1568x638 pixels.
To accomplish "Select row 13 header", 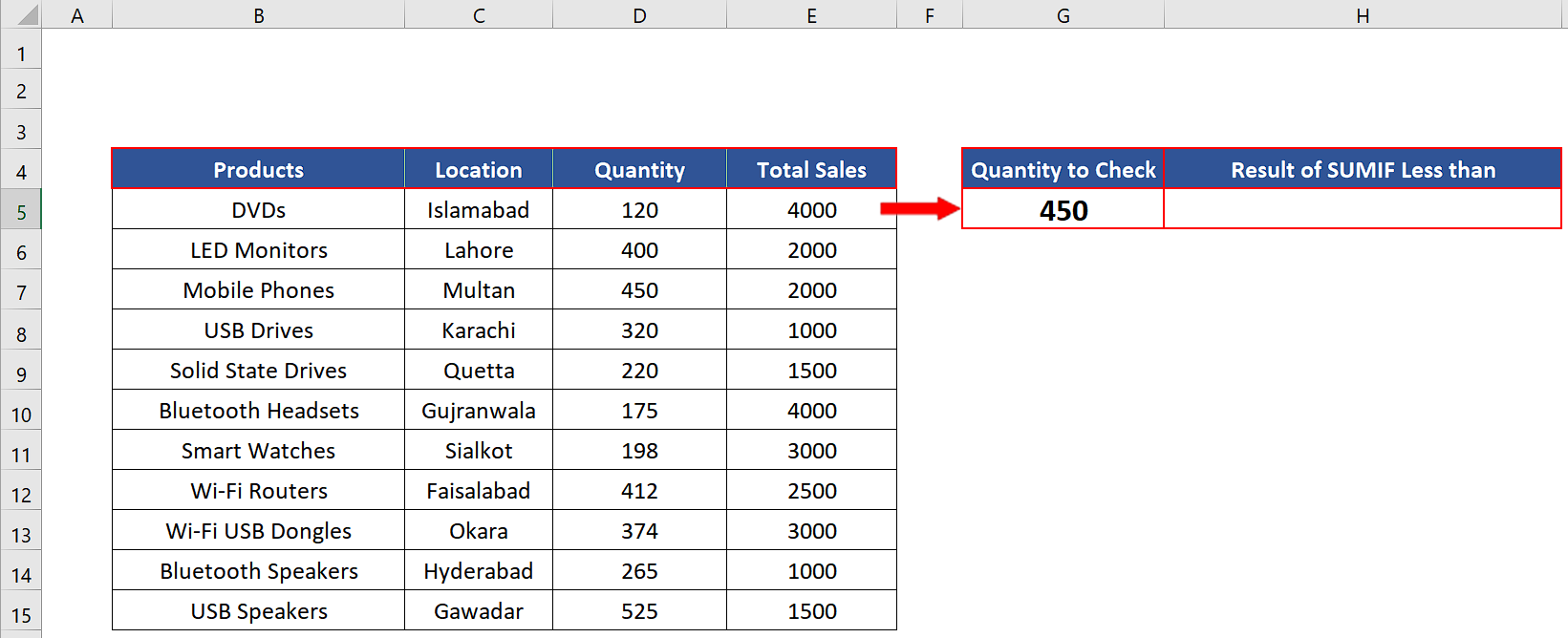I will click(21, 531).
